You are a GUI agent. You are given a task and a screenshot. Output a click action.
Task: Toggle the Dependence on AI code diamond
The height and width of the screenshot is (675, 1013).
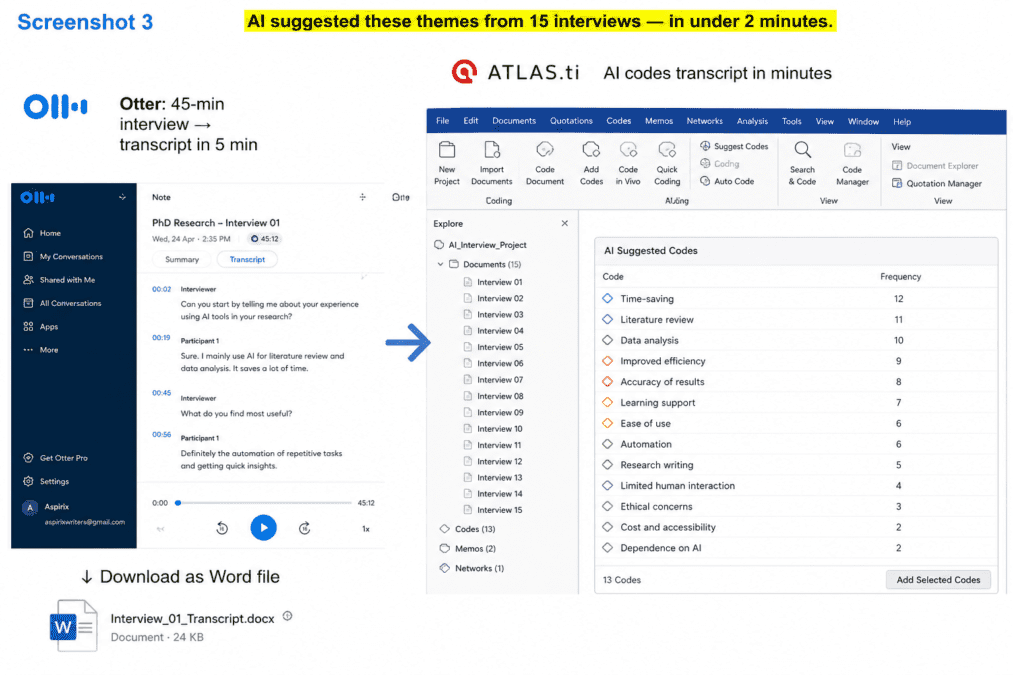point(607,547)
